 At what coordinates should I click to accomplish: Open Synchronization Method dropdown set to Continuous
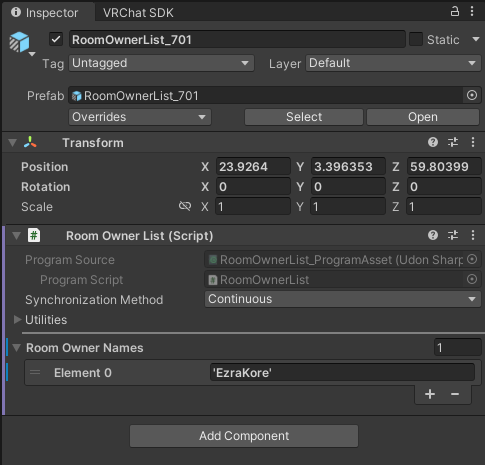click(x=343, y=299)
